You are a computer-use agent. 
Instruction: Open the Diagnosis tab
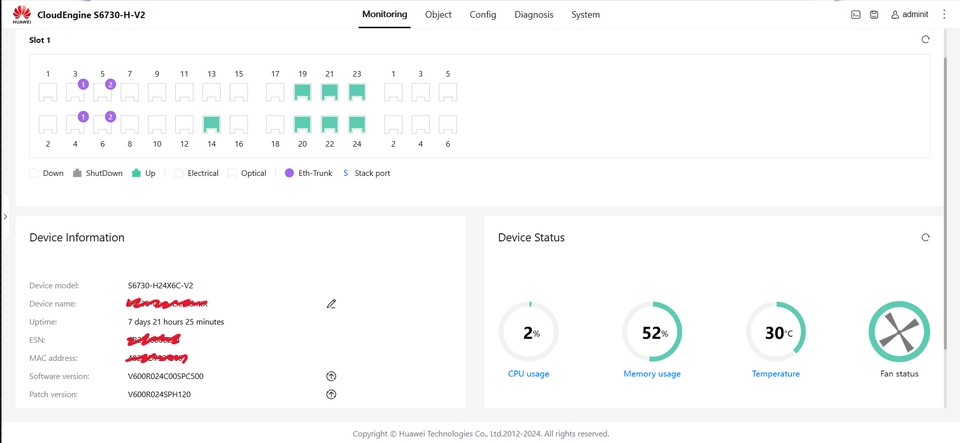(534, 15)
